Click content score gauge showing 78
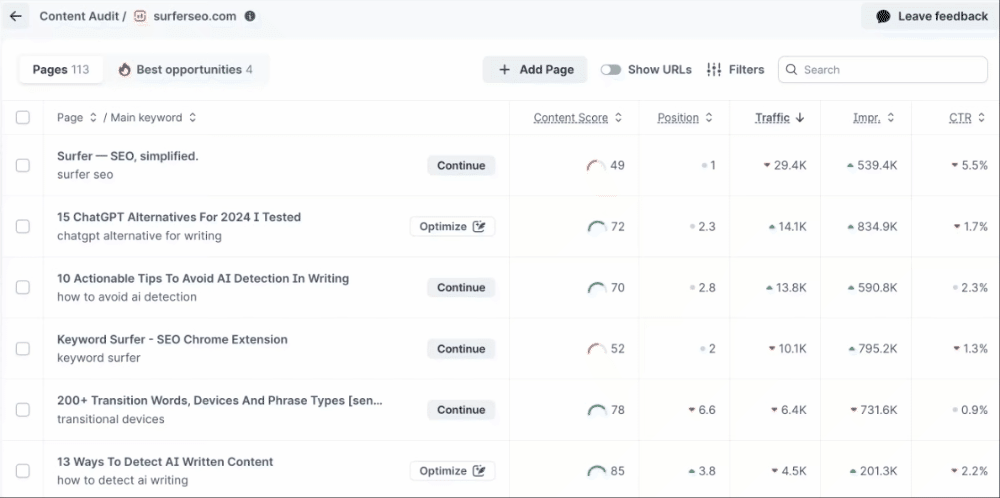Image resolution: width=1000 pixels, height=498 pixels. [596, 411]
